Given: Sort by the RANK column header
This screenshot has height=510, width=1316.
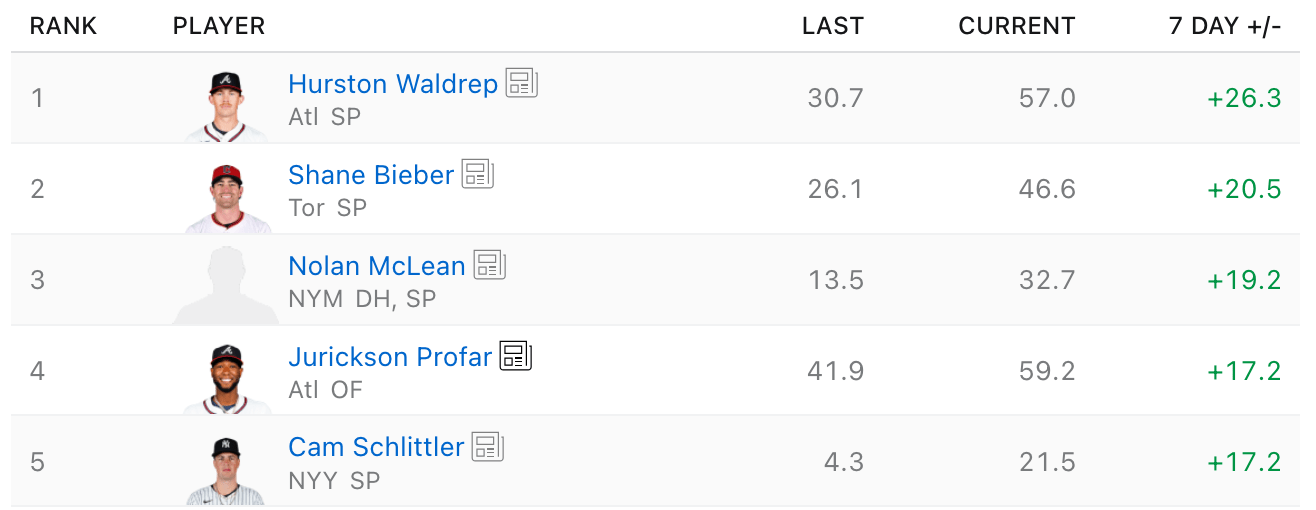Looking at the screenshot, I should click(x=64, y=27).
